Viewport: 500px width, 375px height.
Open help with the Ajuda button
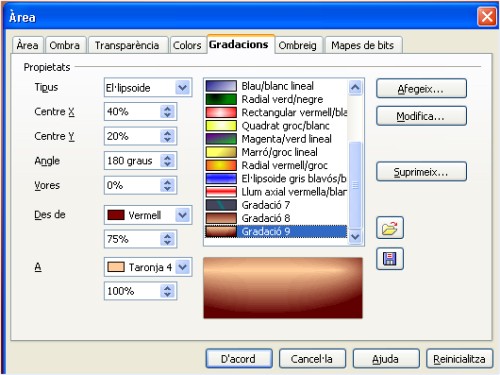pyautogui.click(x=386, y=359)
